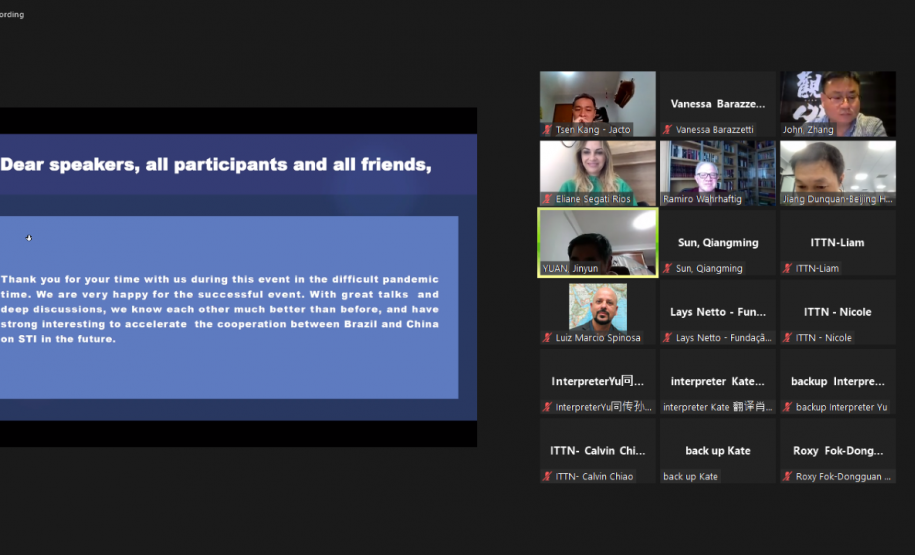Screen dimensions: 915x555
Task: Click the muted mic icon for ITTN - Nicole
Action: point(788,338)
